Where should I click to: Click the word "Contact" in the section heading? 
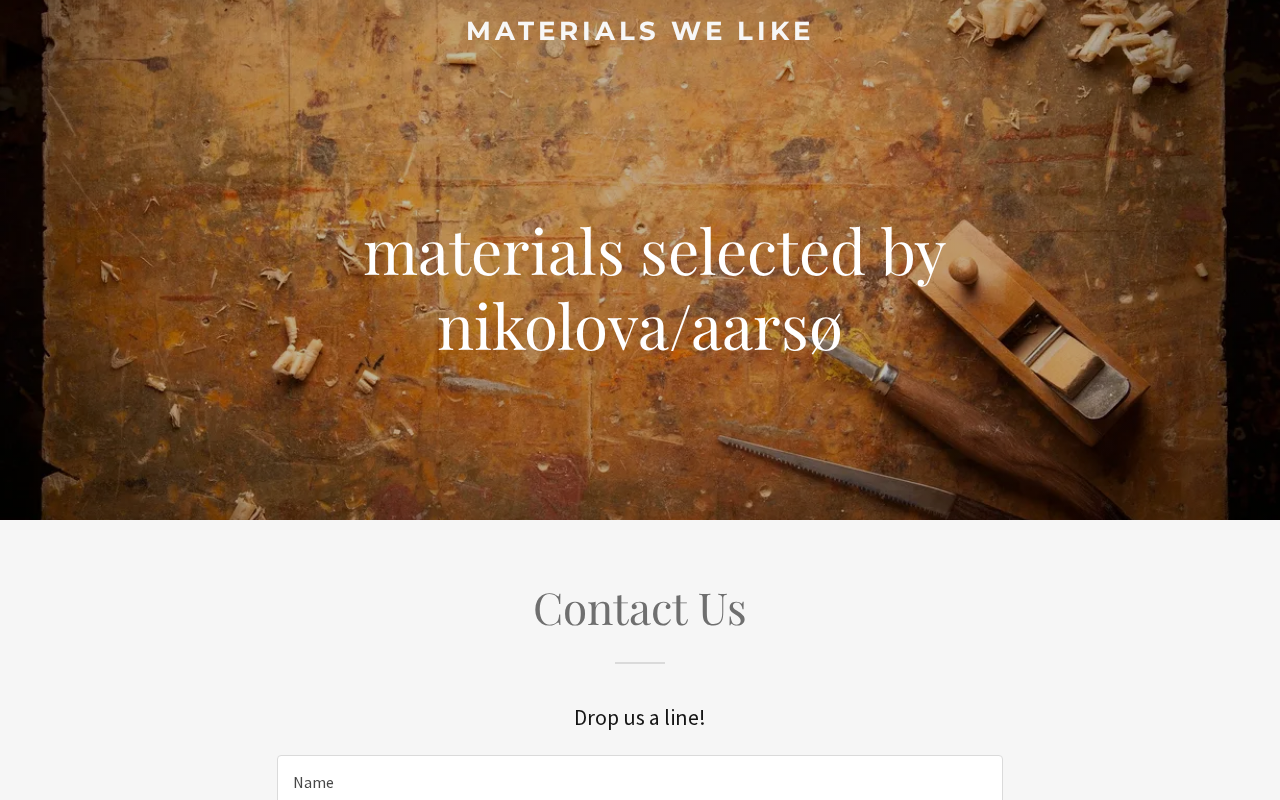(597, 608)
